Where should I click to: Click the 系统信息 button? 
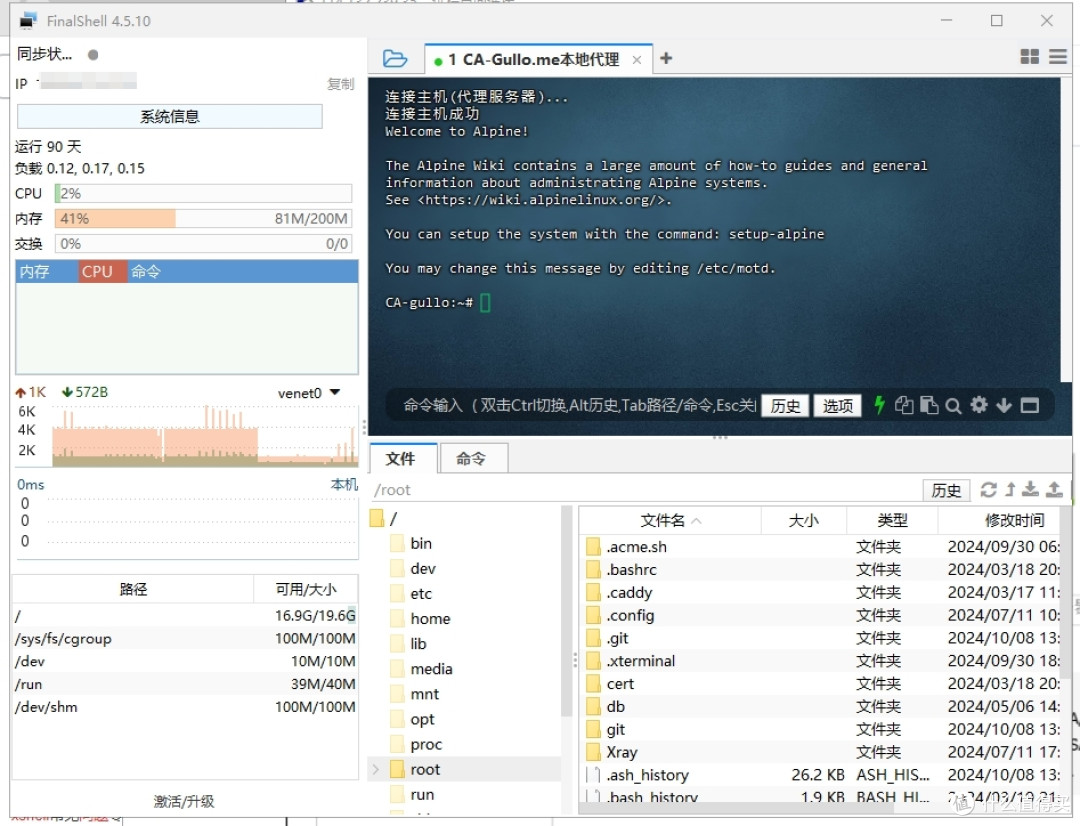[168, 117]
